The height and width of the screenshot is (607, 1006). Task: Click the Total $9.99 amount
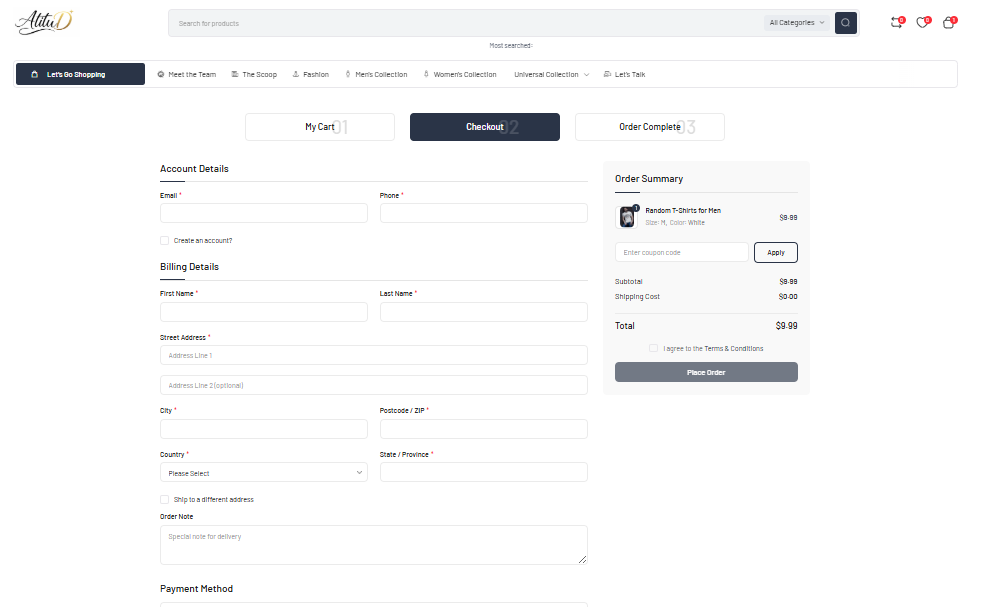(786, 326)
